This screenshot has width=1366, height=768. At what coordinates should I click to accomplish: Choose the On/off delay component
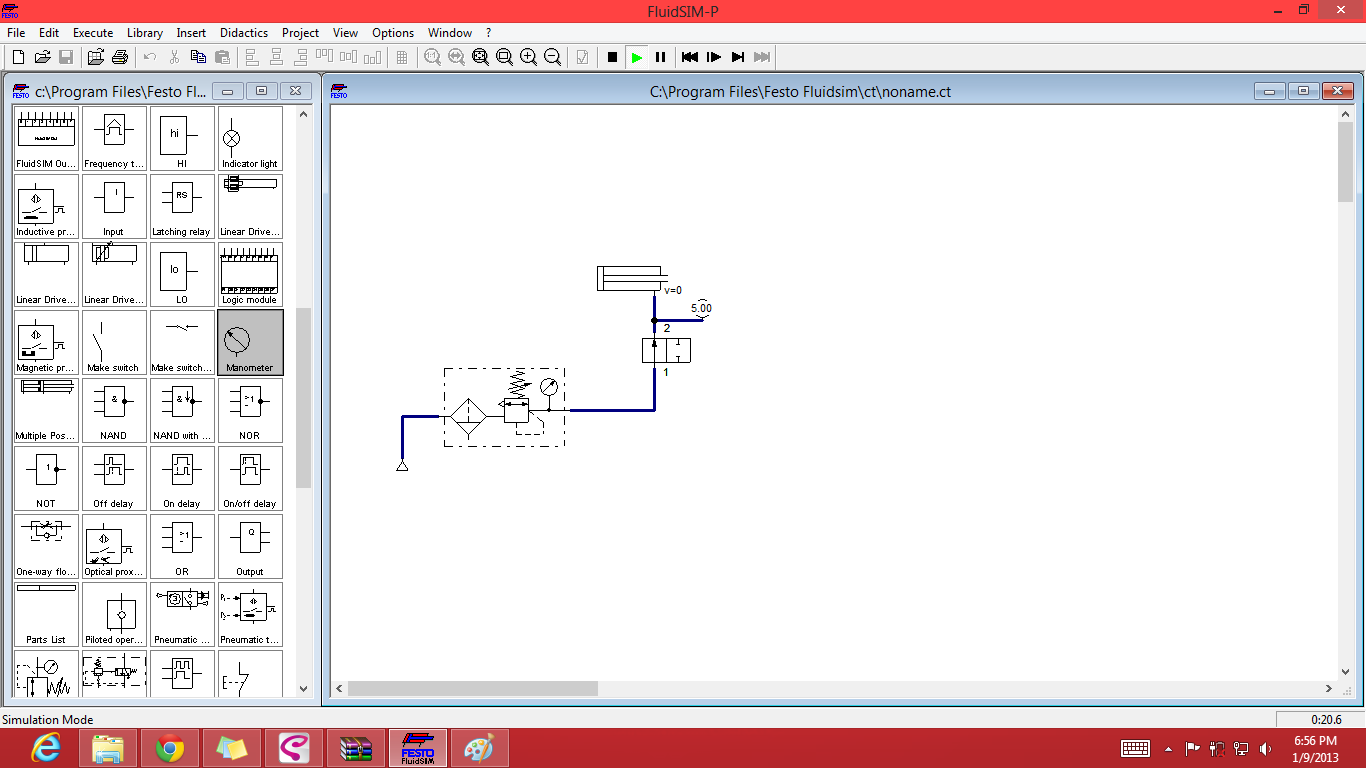250,478
